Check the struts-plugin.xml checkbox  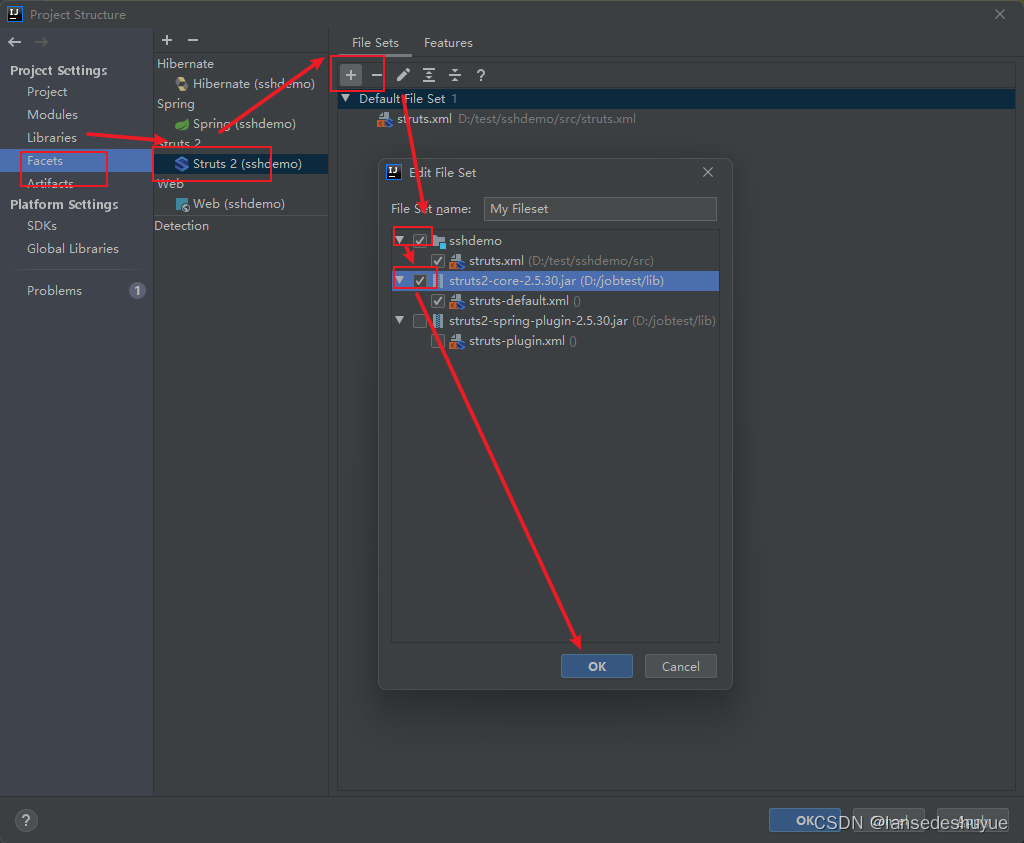coord(438,342)
